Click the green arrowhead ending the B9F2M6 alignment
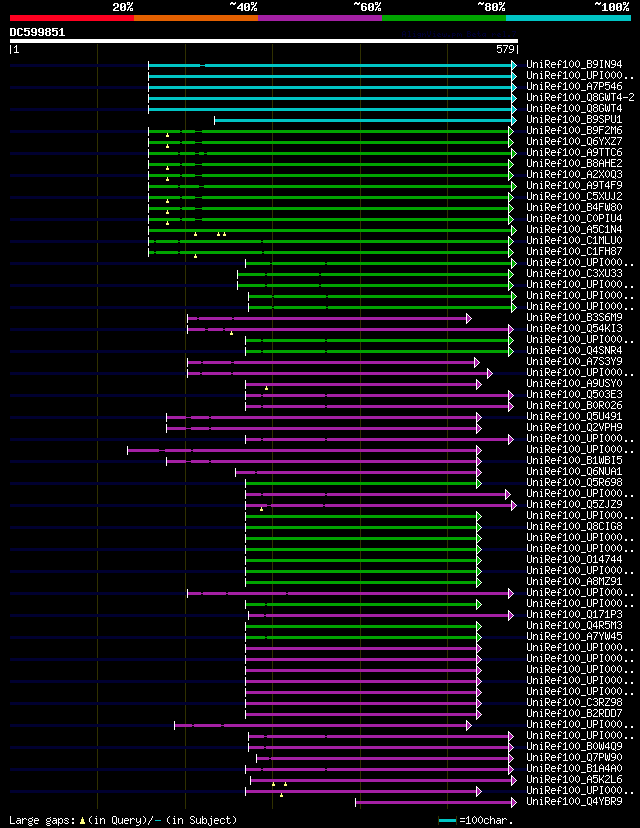The image size is (640, 828). click(x=511, y=131)
